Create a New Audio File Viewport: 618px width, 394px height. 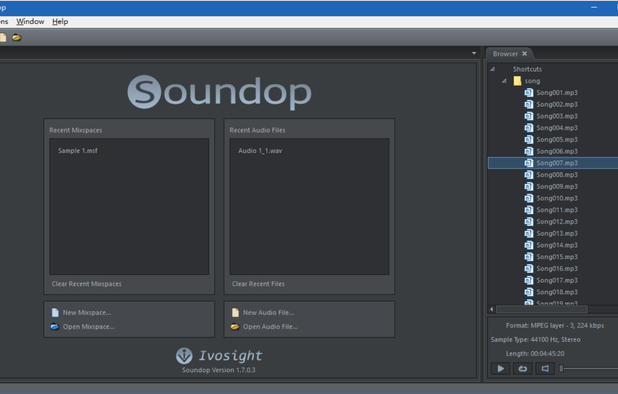pyautogui.click(x=268, y=312)
